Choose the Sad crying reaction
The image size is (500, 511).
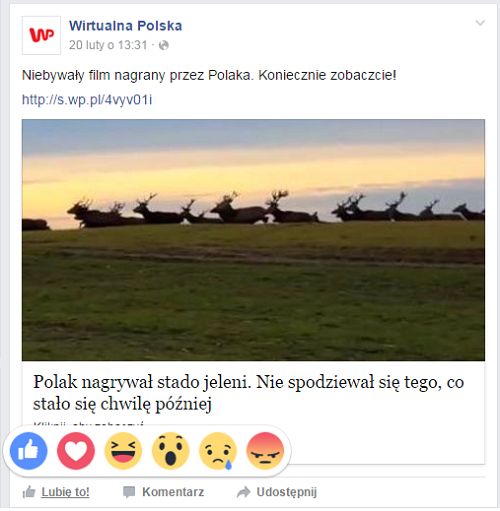click(218, 451)
